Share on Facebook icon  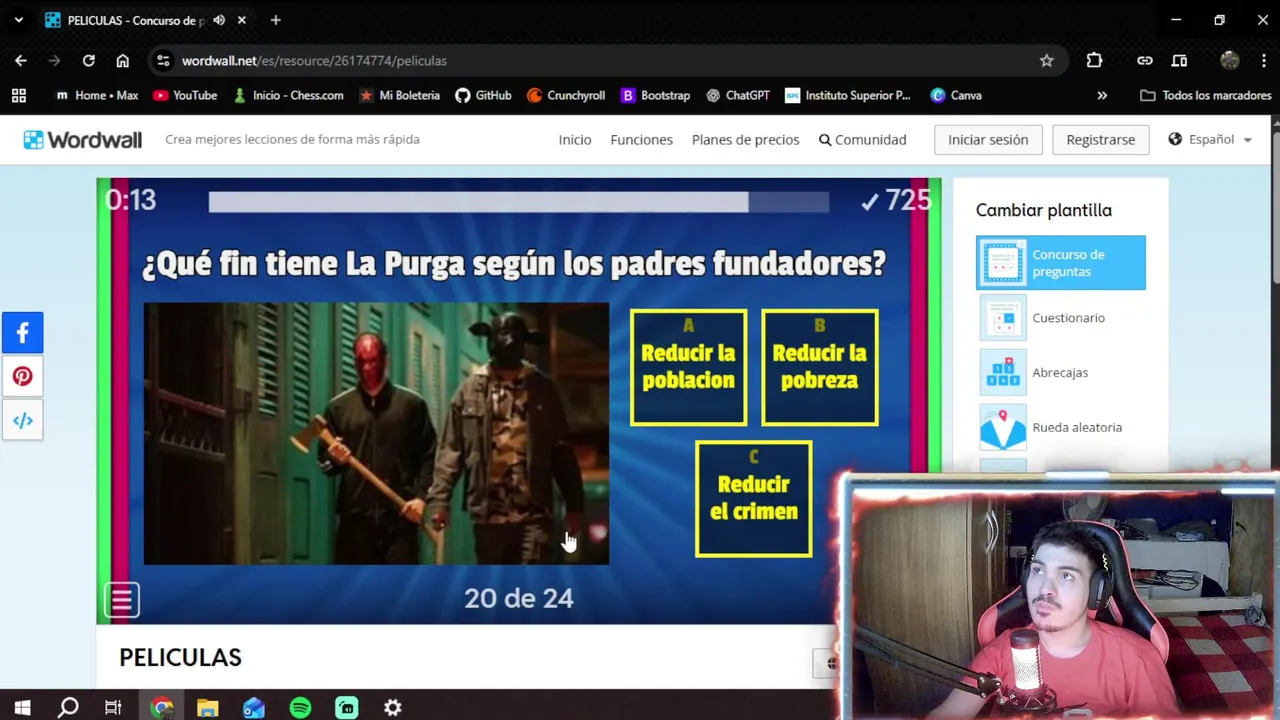pyautogui.click(x=22, y=333)
